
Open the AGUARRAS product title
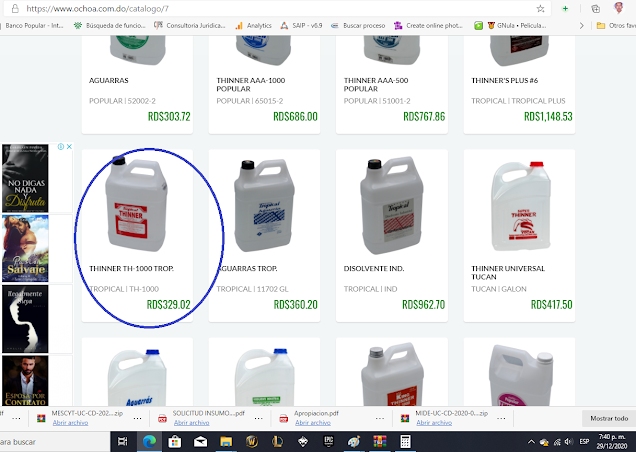click(109, 80)
